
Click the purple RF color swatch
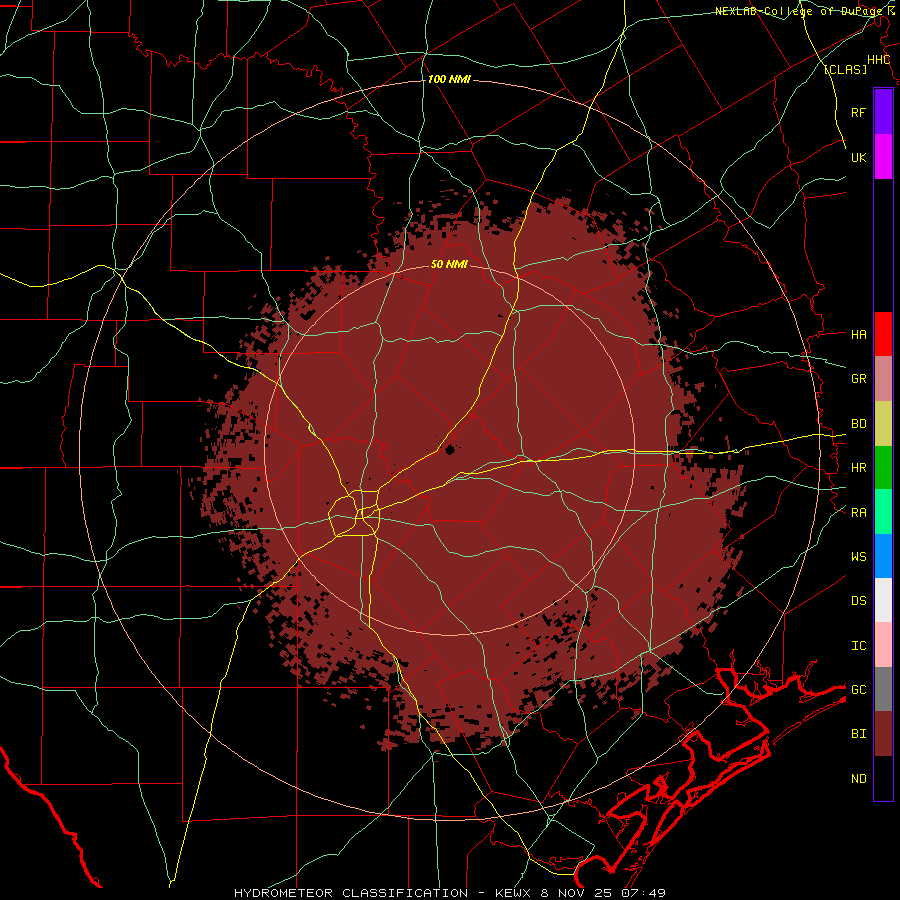[883, 112]
